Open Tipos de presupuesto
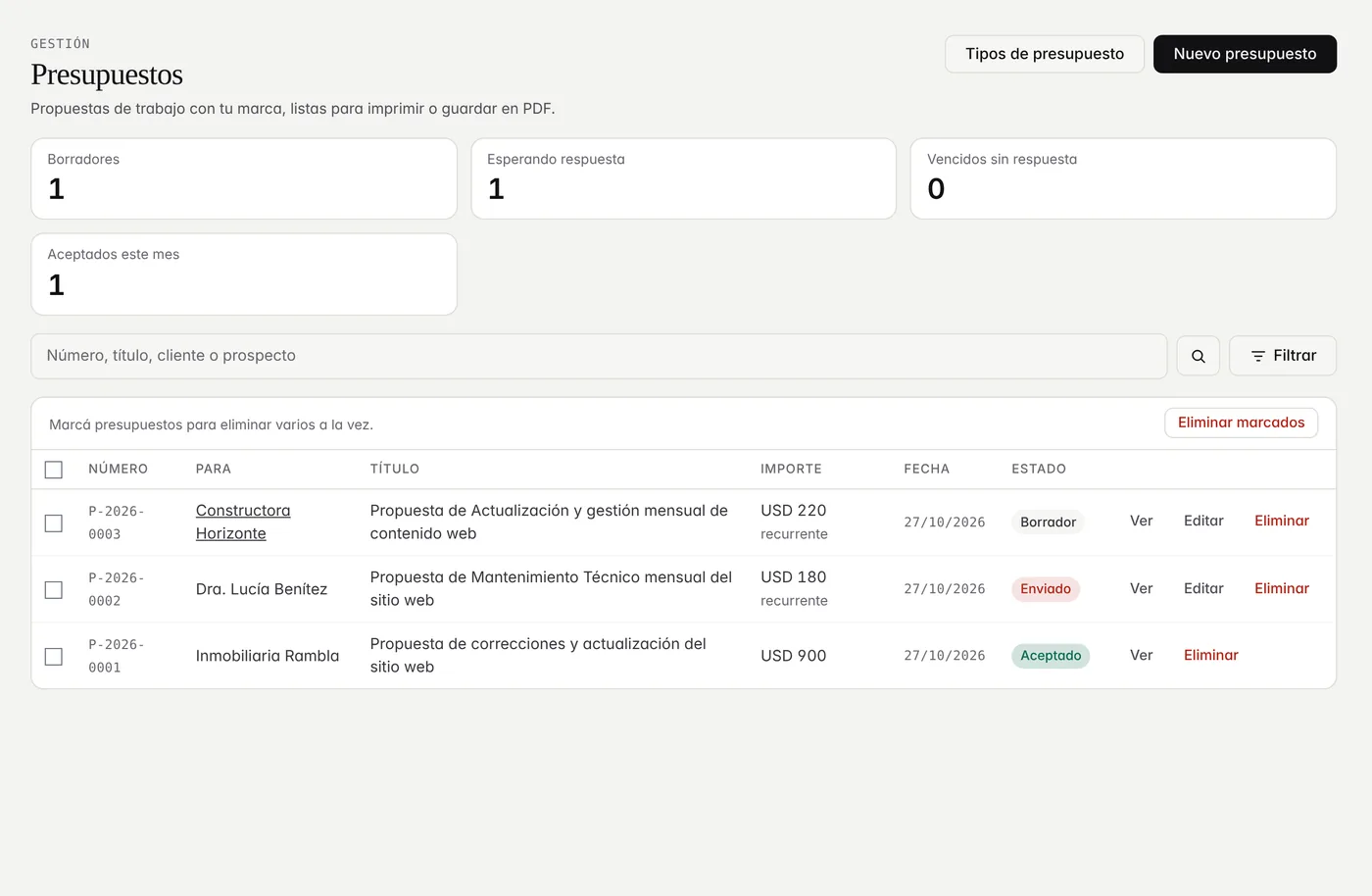This screenshot has width=1372, height=896. tap(1045, 54)
